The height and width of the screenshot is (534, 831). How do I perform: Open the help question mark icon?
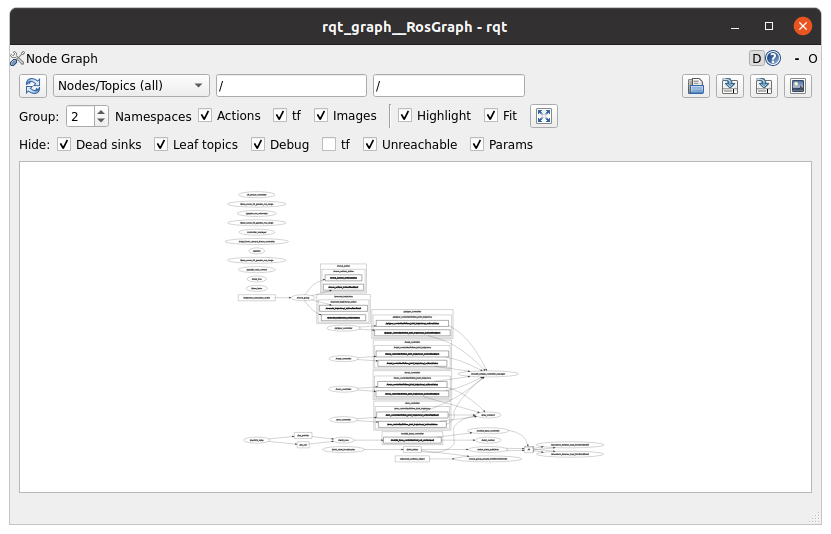click(x=773, y=59)
